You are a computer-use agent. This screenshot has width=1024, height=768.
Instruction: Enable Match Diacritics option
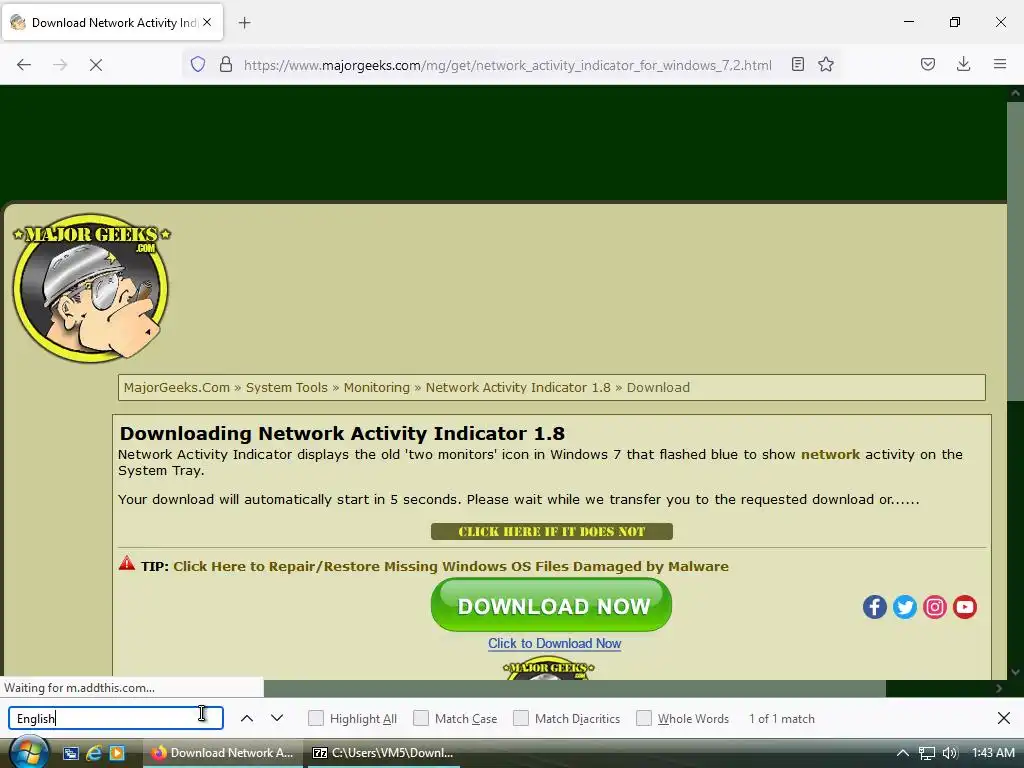521,718
